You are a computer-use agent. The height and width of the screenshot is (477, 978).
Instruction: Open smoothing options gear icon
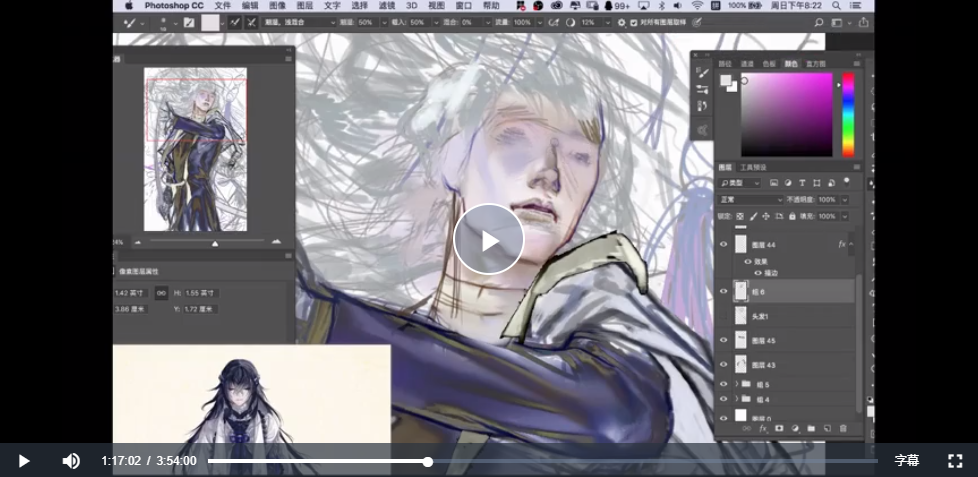621,22
